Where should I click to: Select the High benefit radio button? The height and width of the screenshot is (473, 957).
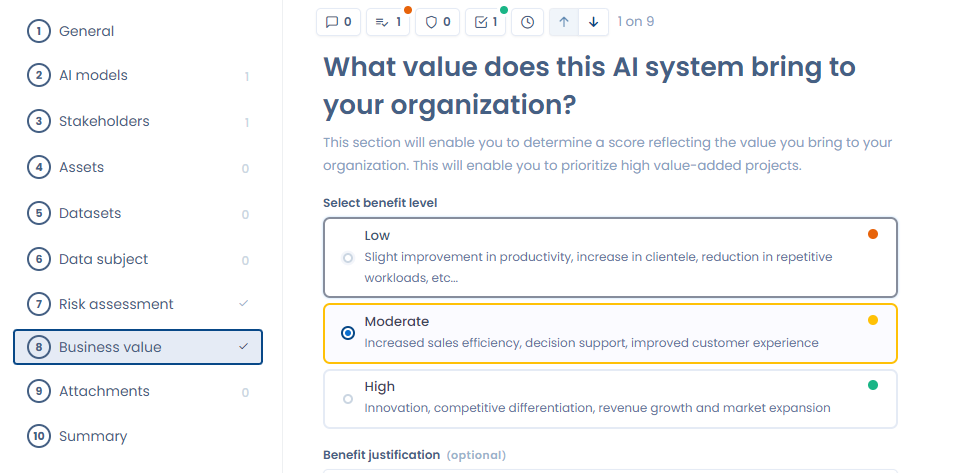pos(348,398)
